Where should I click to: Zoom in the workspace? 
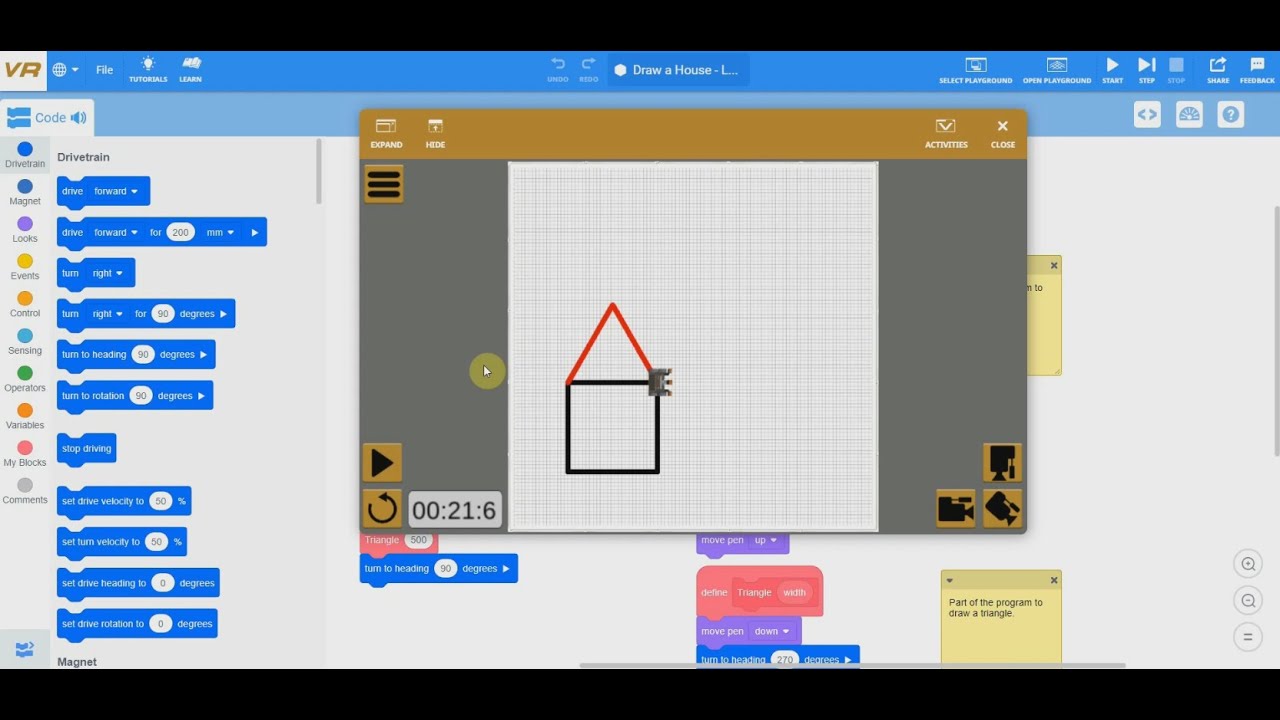(x=1248, y=564)
